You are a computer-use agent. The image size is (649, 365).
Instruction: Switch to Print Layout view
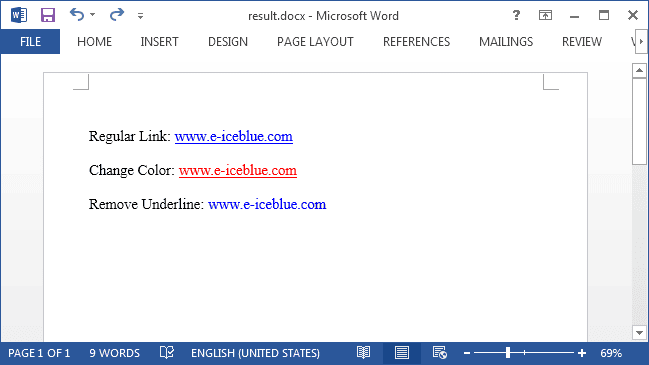[x=401, y=353]
